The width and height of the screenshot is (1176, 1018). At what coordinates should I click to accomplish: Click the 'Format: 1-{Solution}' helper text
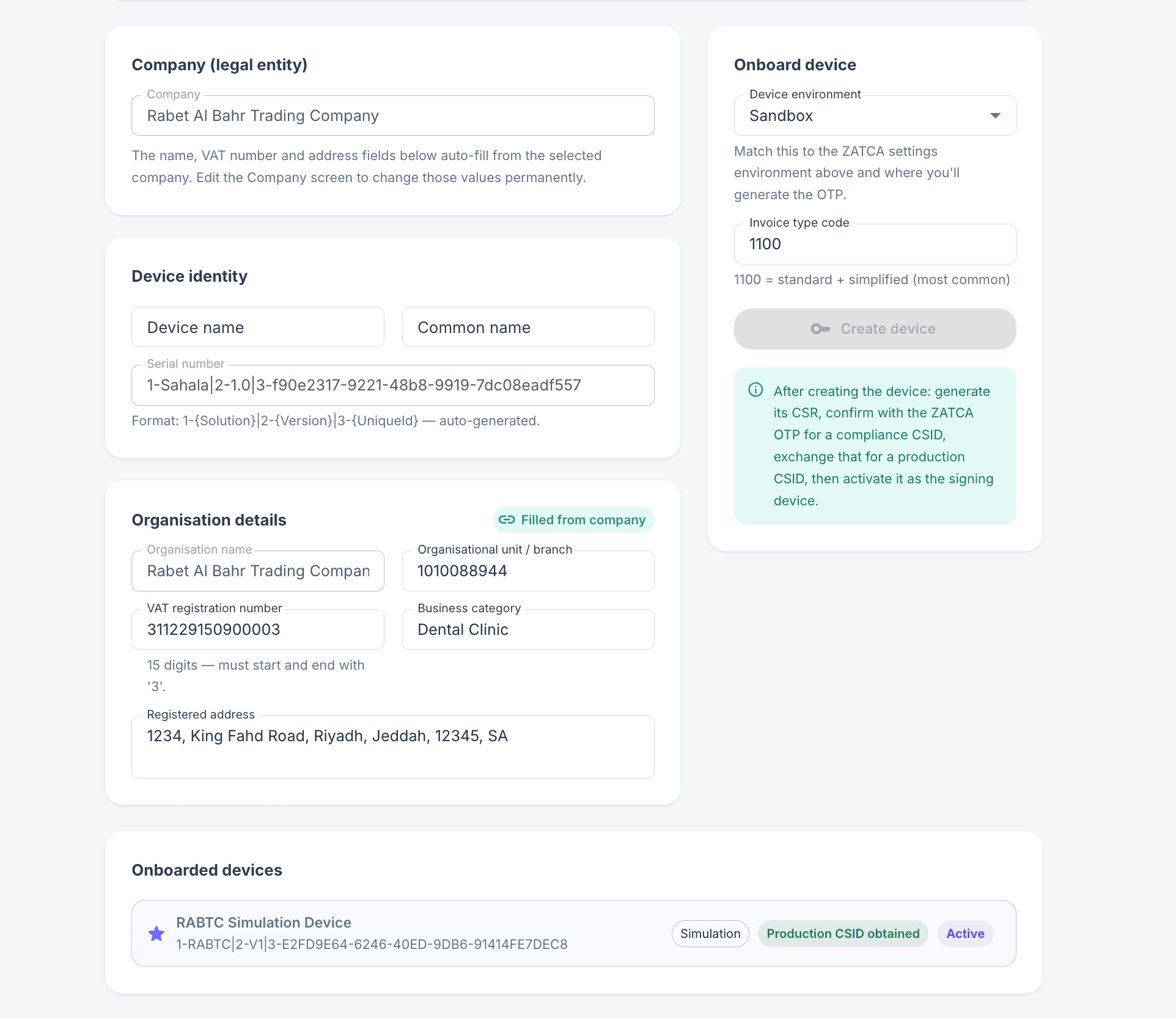click(336, 420)
